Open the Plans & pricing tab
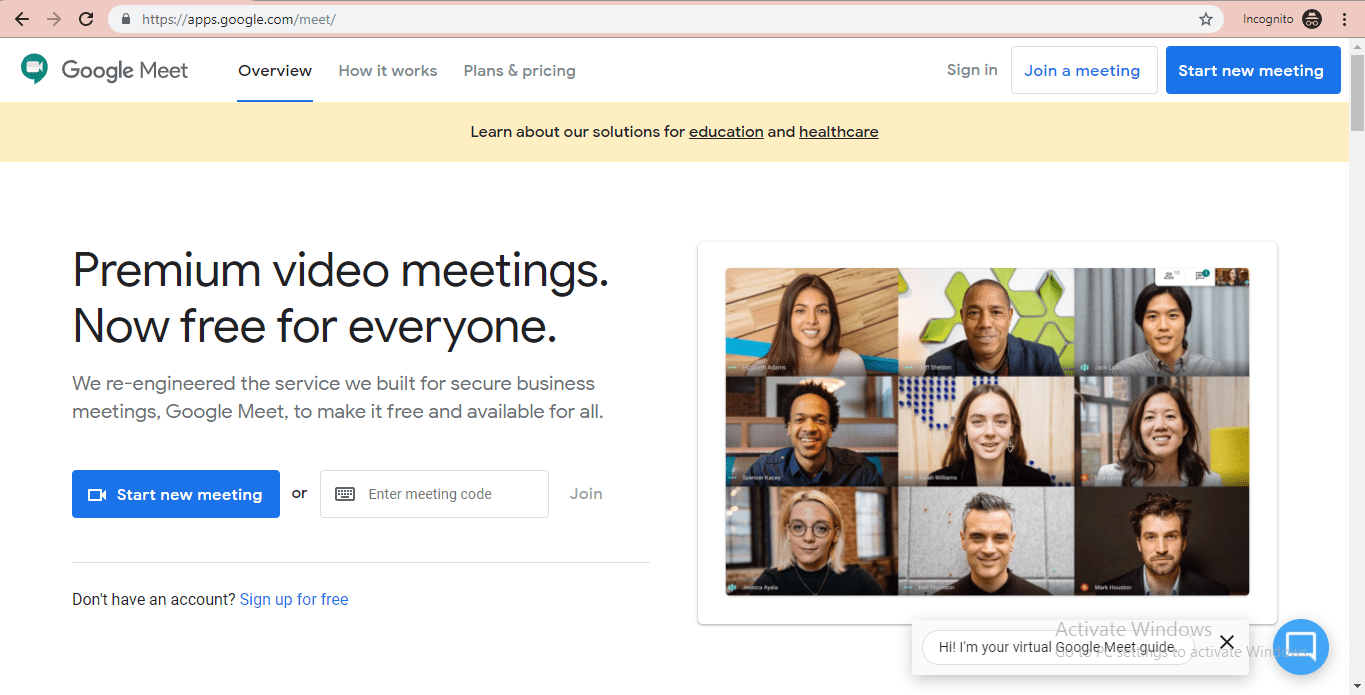 tap(520, 71)
